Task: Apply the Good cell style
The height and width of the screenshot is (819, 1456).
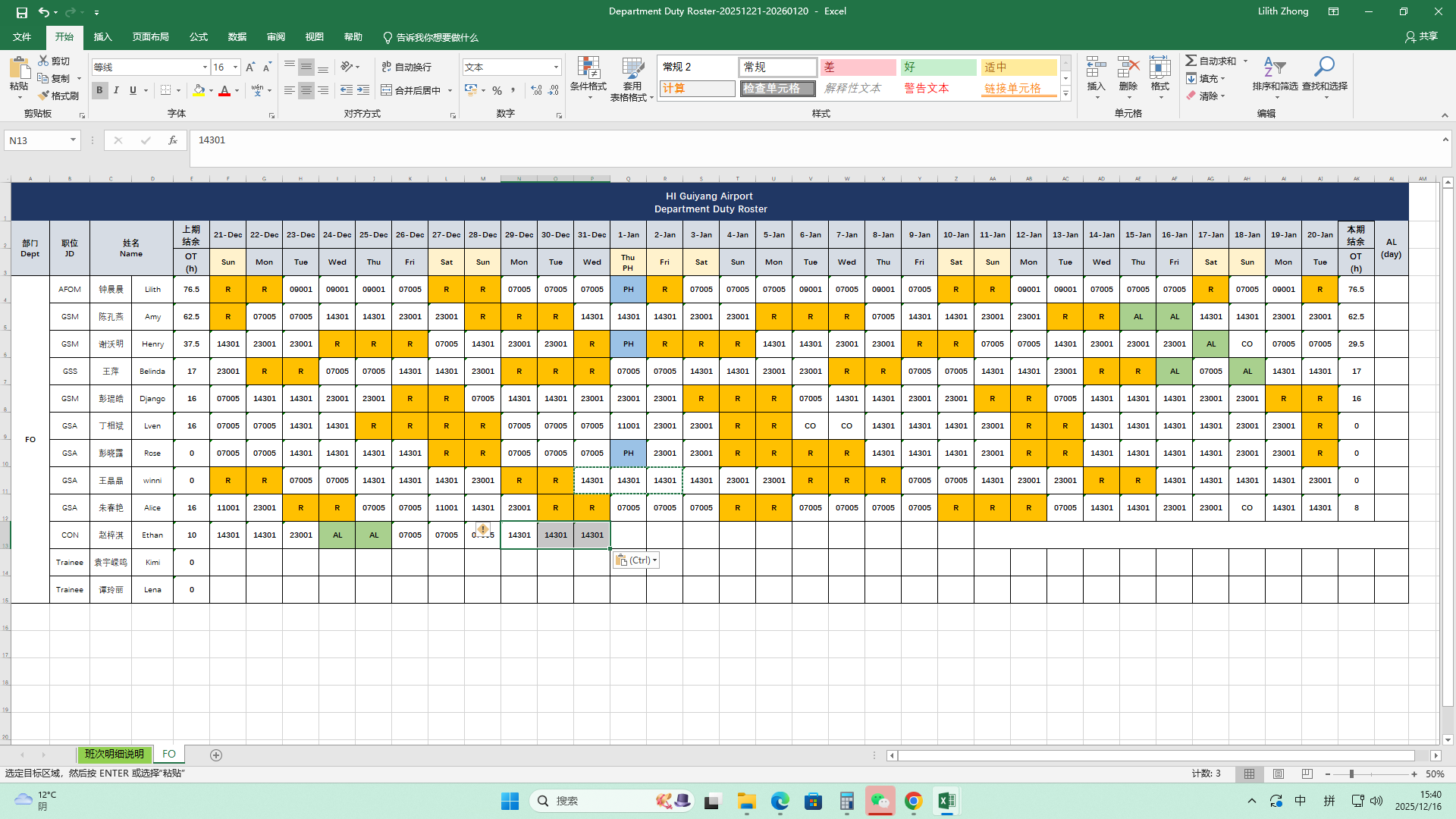Action: point(938,67)
